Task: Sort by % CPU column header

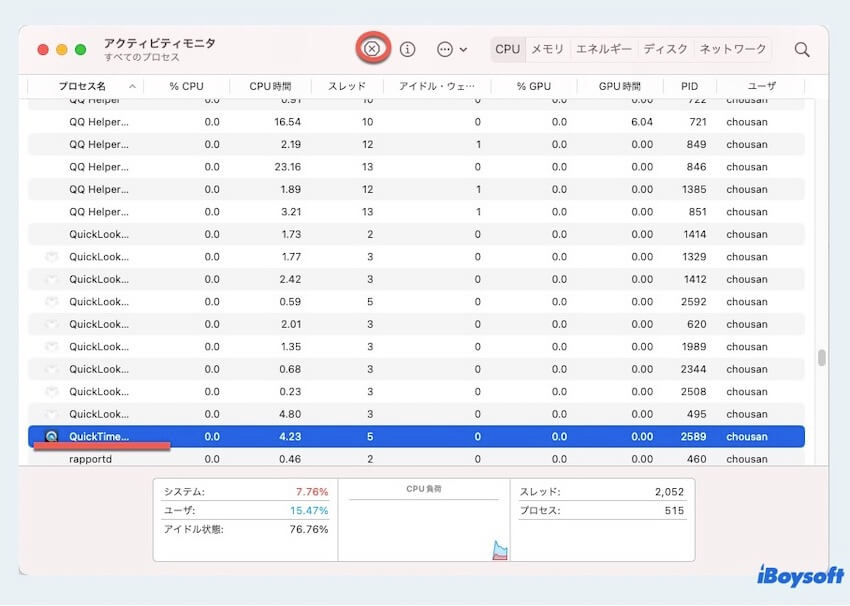Action: [186, 86]
